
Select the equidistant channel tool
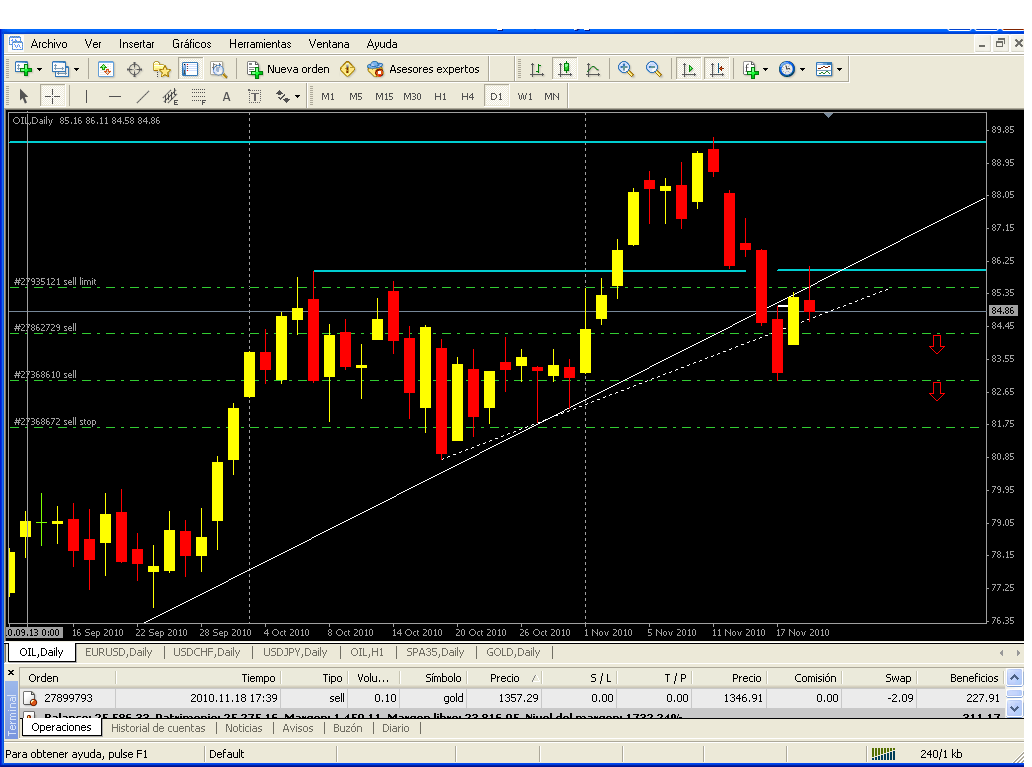[x=170, y=97]
